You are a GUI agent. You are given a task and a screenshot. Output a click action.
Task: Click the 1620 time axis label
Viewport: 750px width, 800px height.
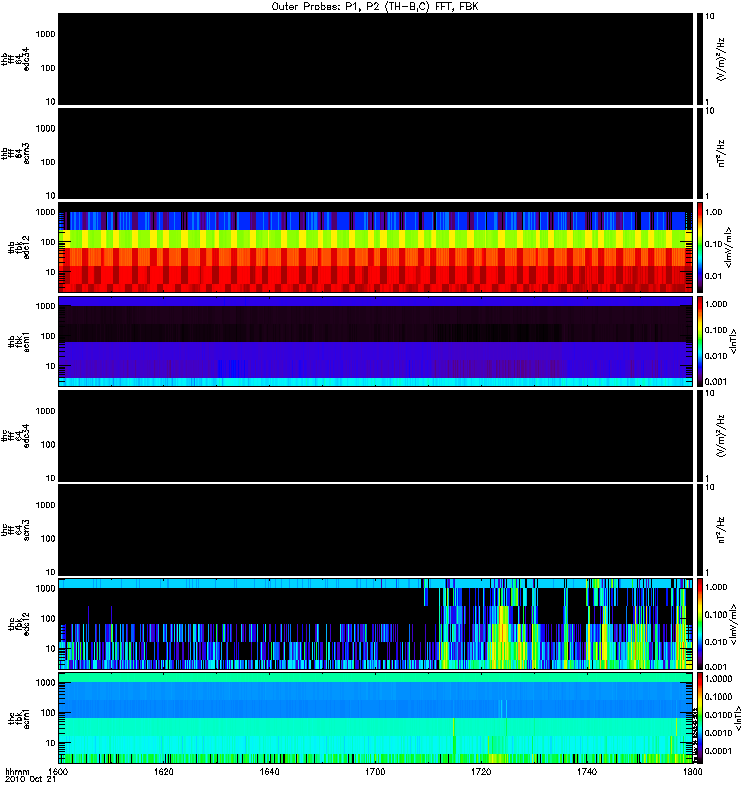coord(164,771)
